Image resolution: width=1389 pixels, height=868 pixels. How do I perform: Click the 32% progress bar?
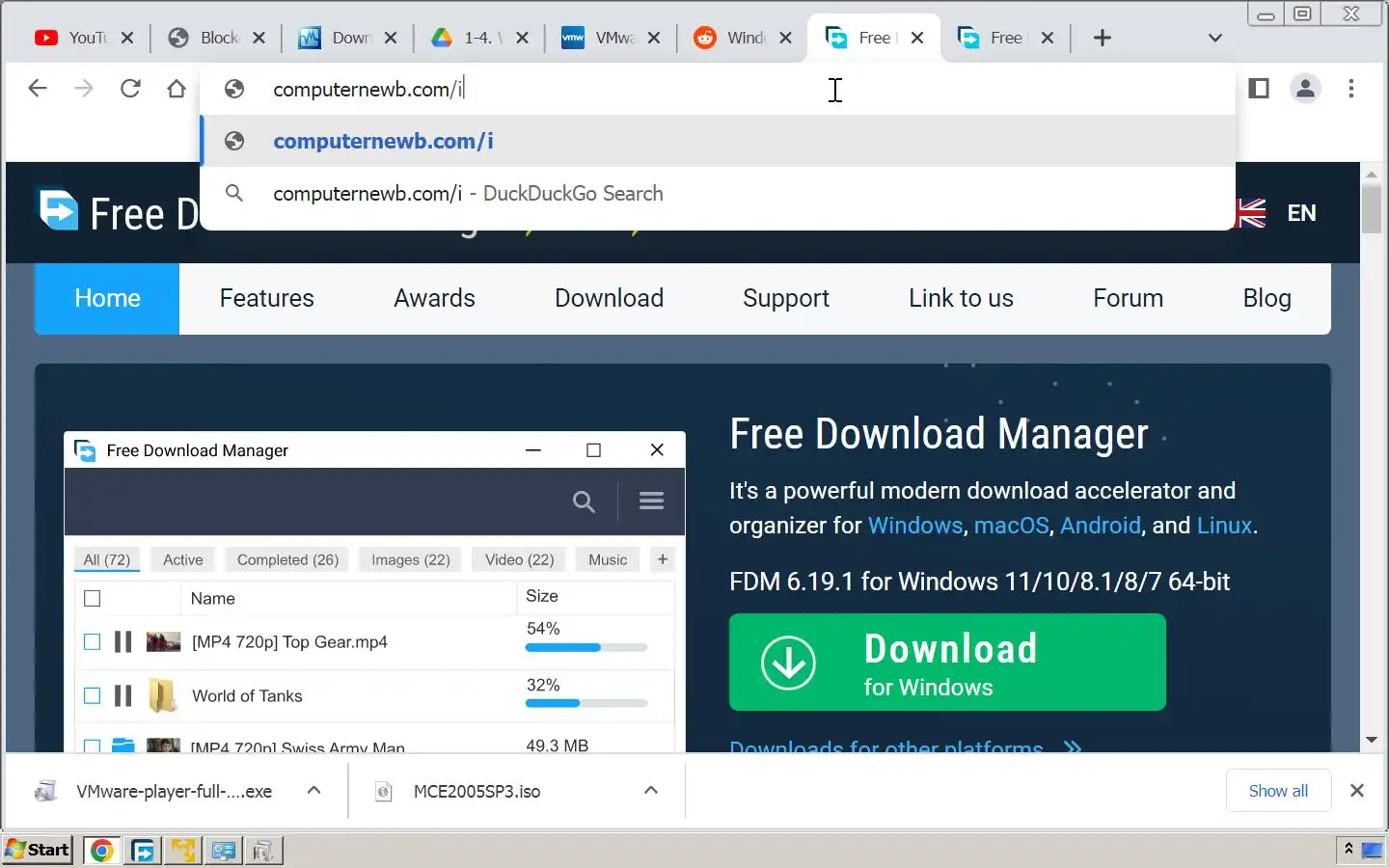586,703
